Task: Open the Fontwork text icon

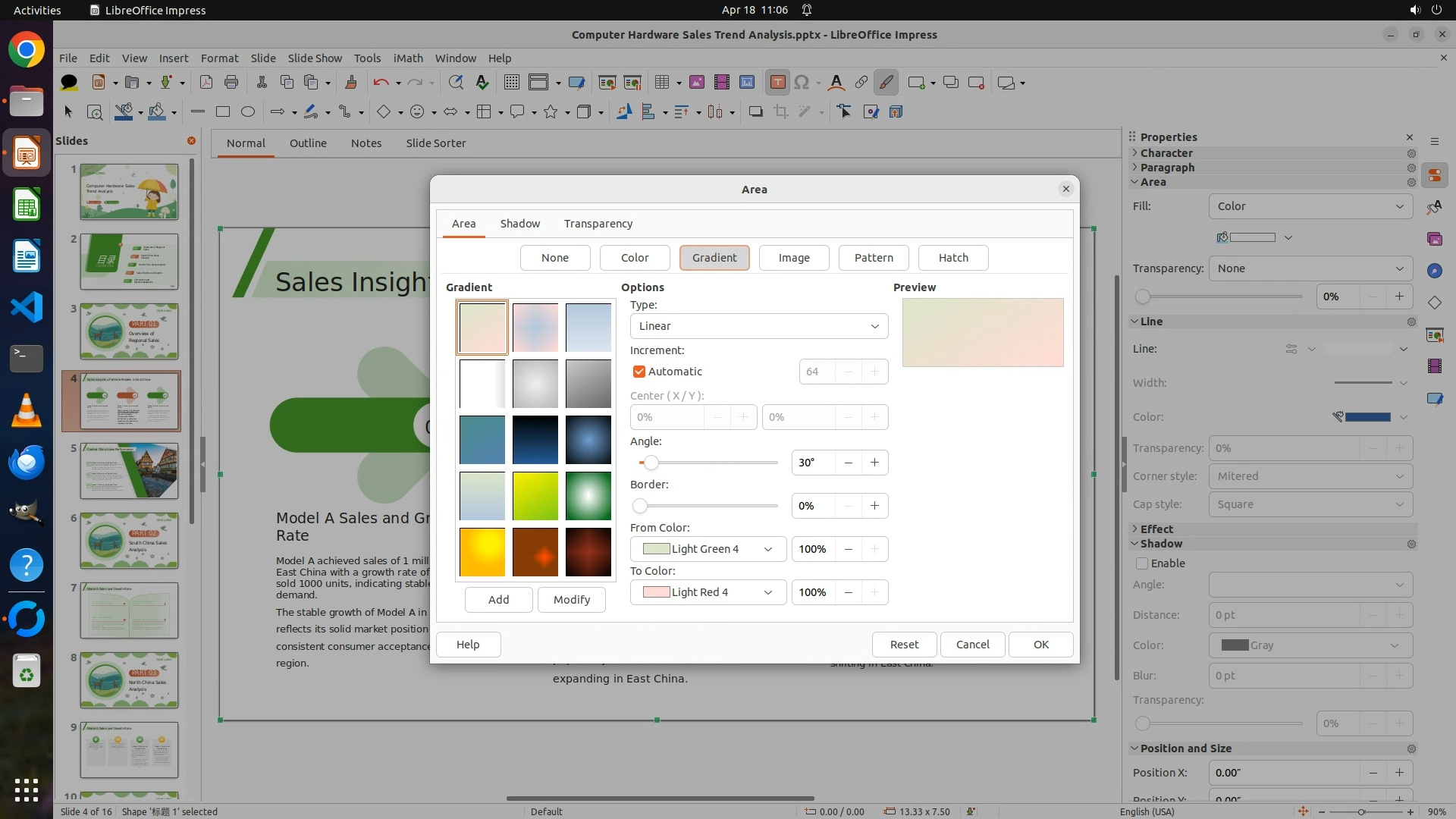Action: coord(836,83)
